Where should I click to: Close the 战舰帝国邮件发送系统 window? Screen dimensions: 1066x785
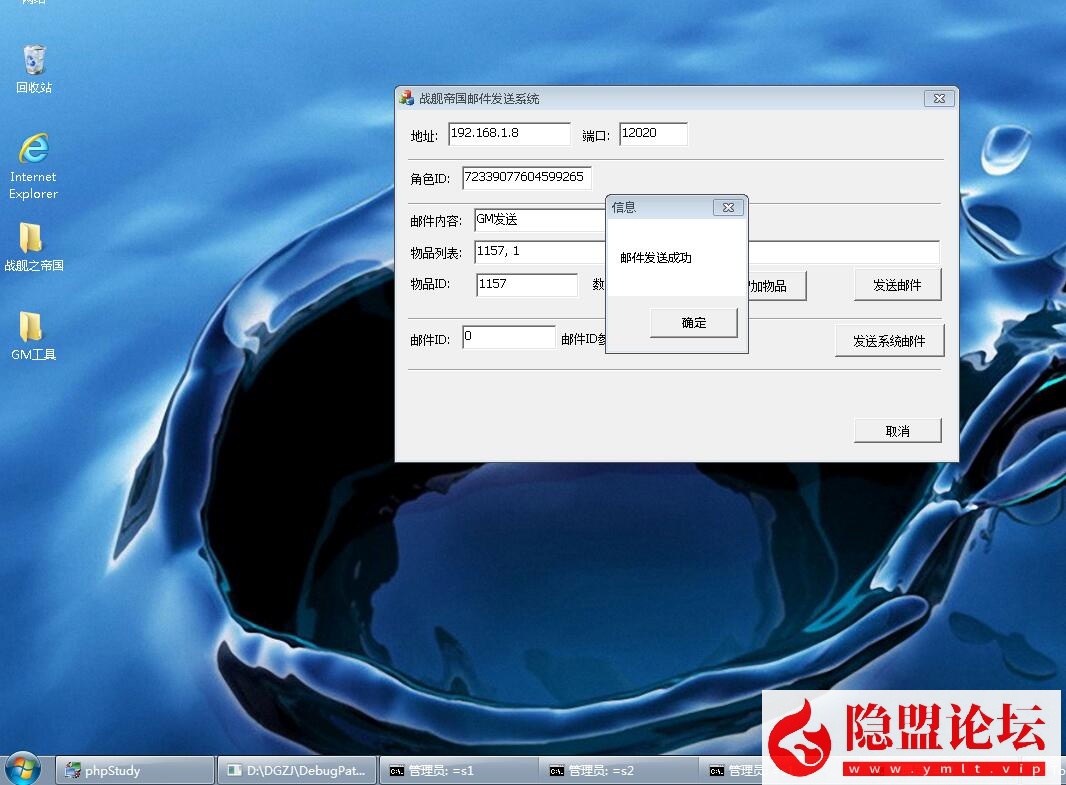point(939,99)
